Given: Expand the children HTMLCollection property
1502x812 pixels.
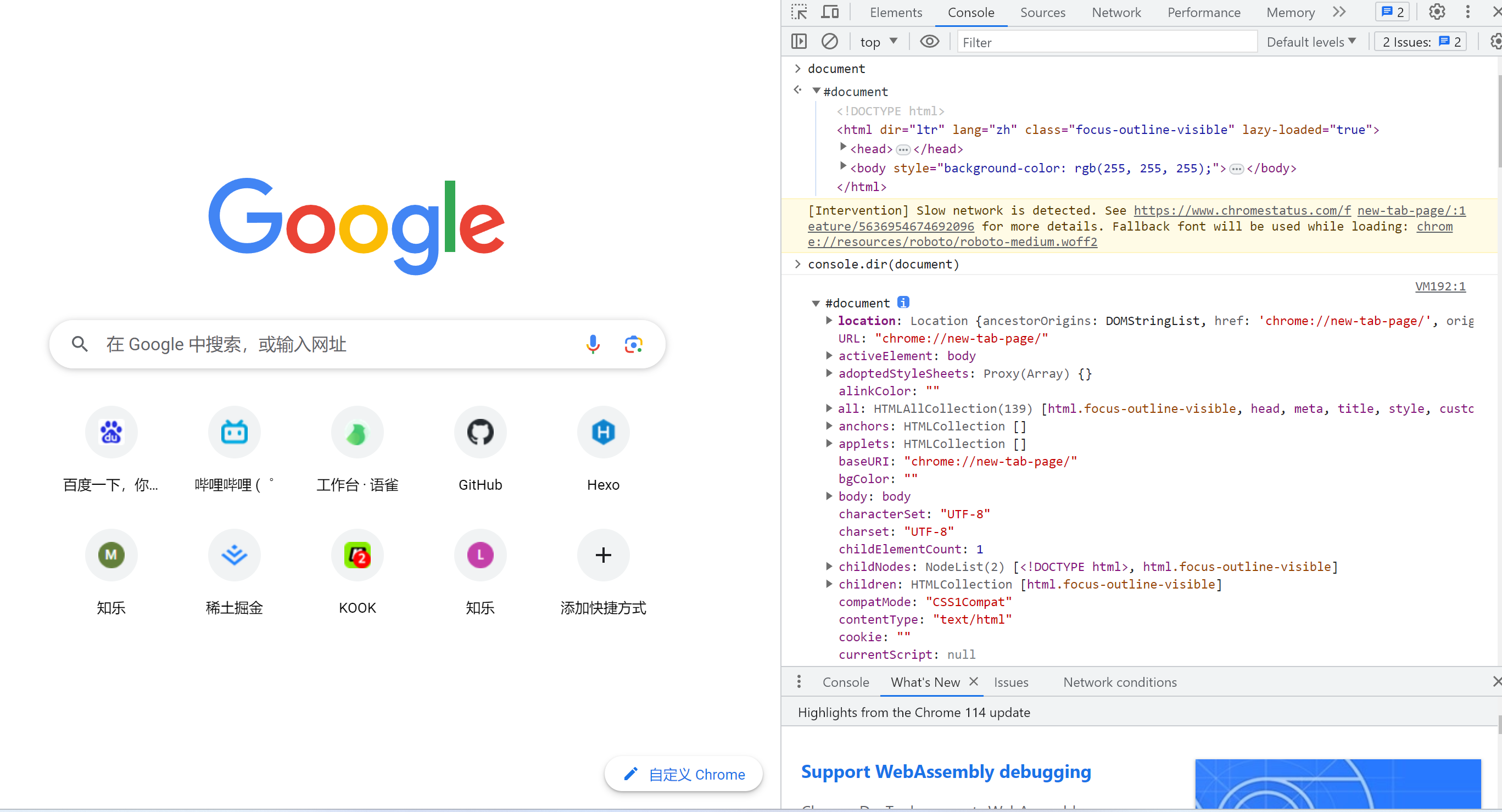Looking at the screenshot, I should pyautogui.click(x=829, y=584).
